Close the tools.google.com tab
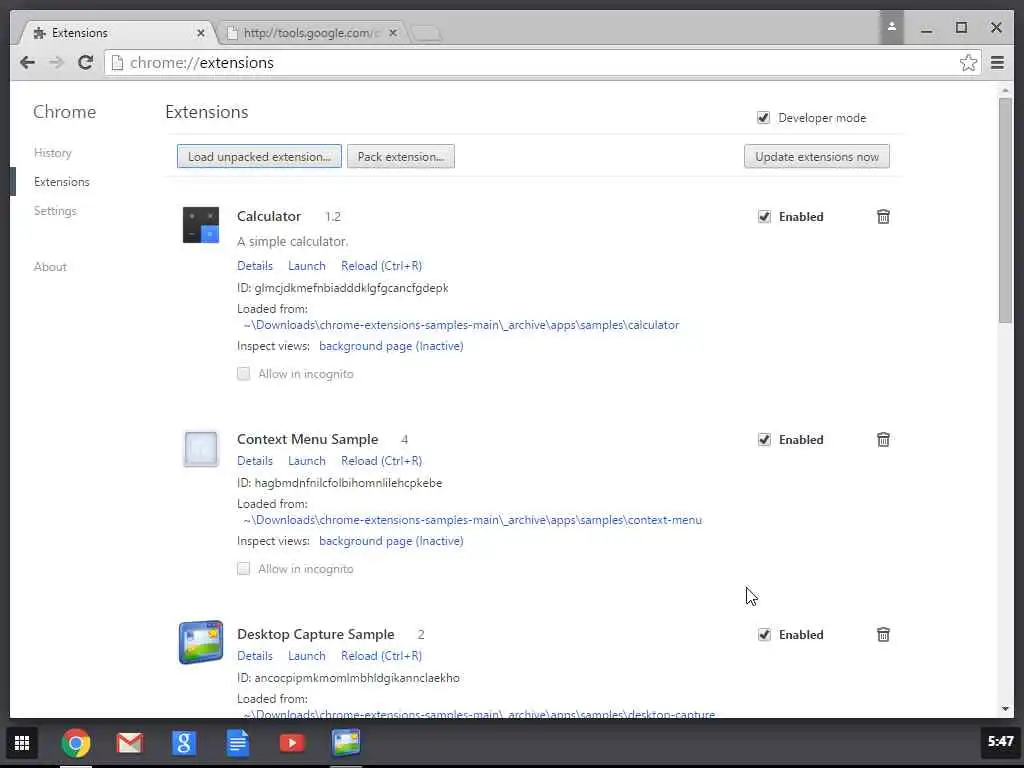Image resolution: width=1024 pixels, height=768 pixels. (392, 33)
